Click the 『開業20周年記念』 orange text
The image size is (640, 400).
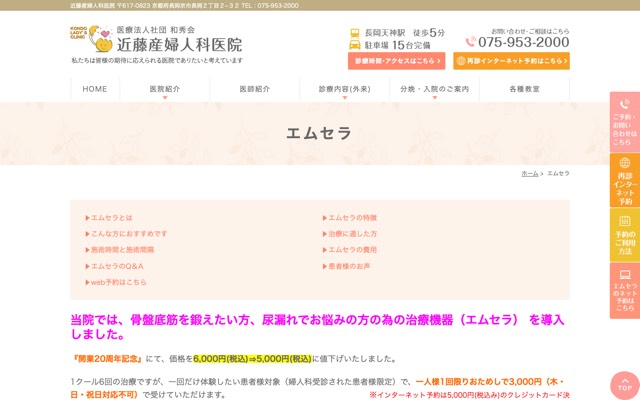tap(107, 359)
